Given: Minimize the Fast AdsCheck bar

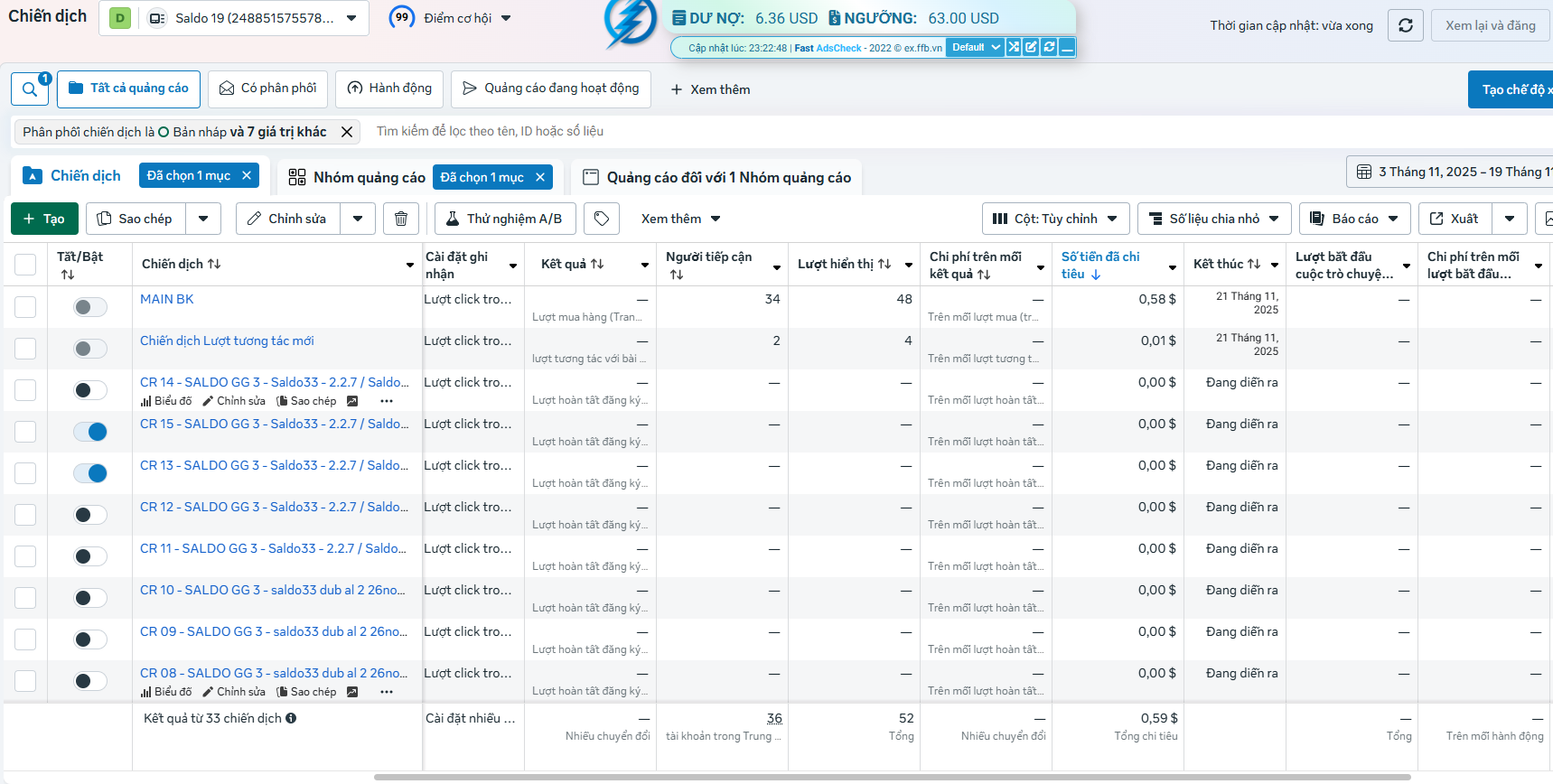Looking at the screenshot, I should [x=1067, y=47].
